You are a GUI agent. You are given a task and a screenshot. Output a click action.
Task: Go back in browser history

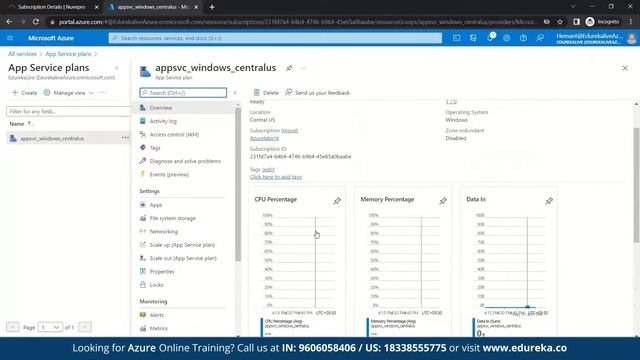pos(9,22)
